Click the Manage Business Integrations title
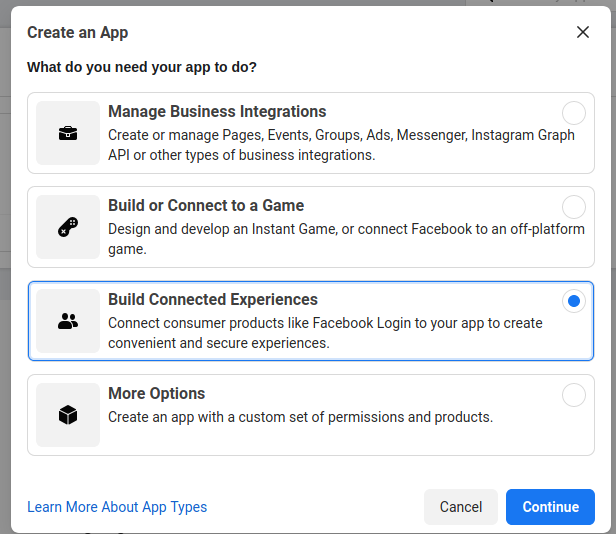Image resolution: width=616 pixels, height=534 pixels. pyautogui.click(x=217, y=112)
